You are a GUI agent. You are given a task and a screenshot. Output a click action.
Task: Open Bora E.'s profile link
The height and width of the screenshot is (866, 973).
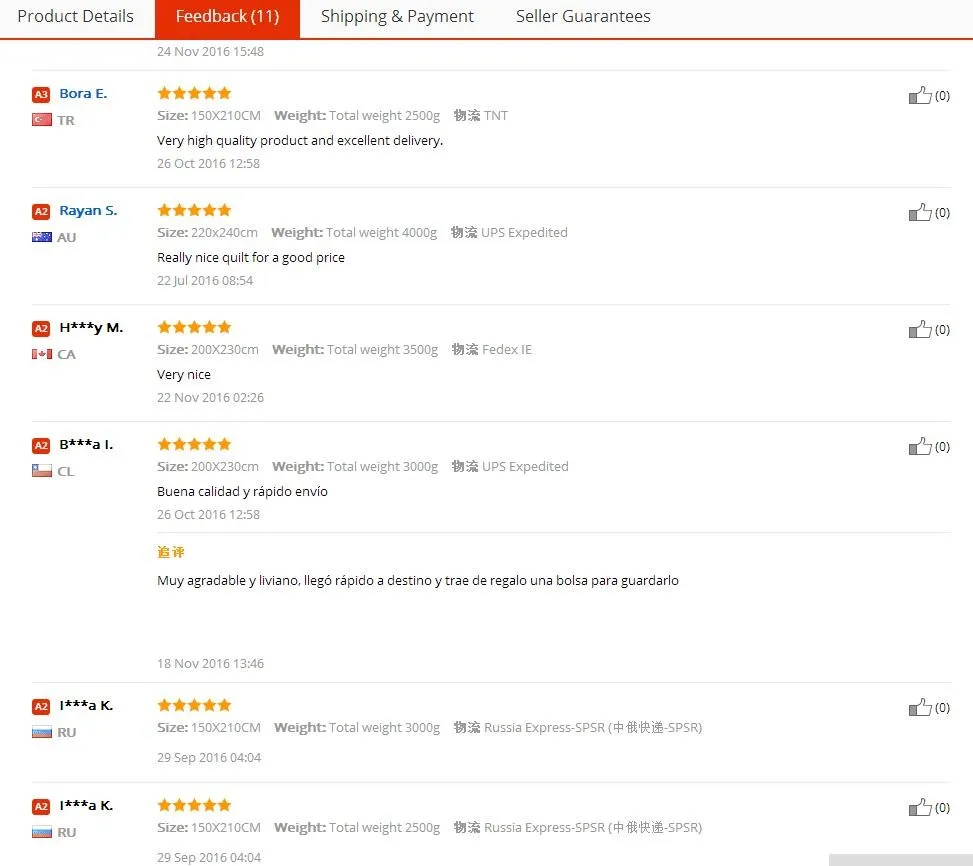coord(83,94)
